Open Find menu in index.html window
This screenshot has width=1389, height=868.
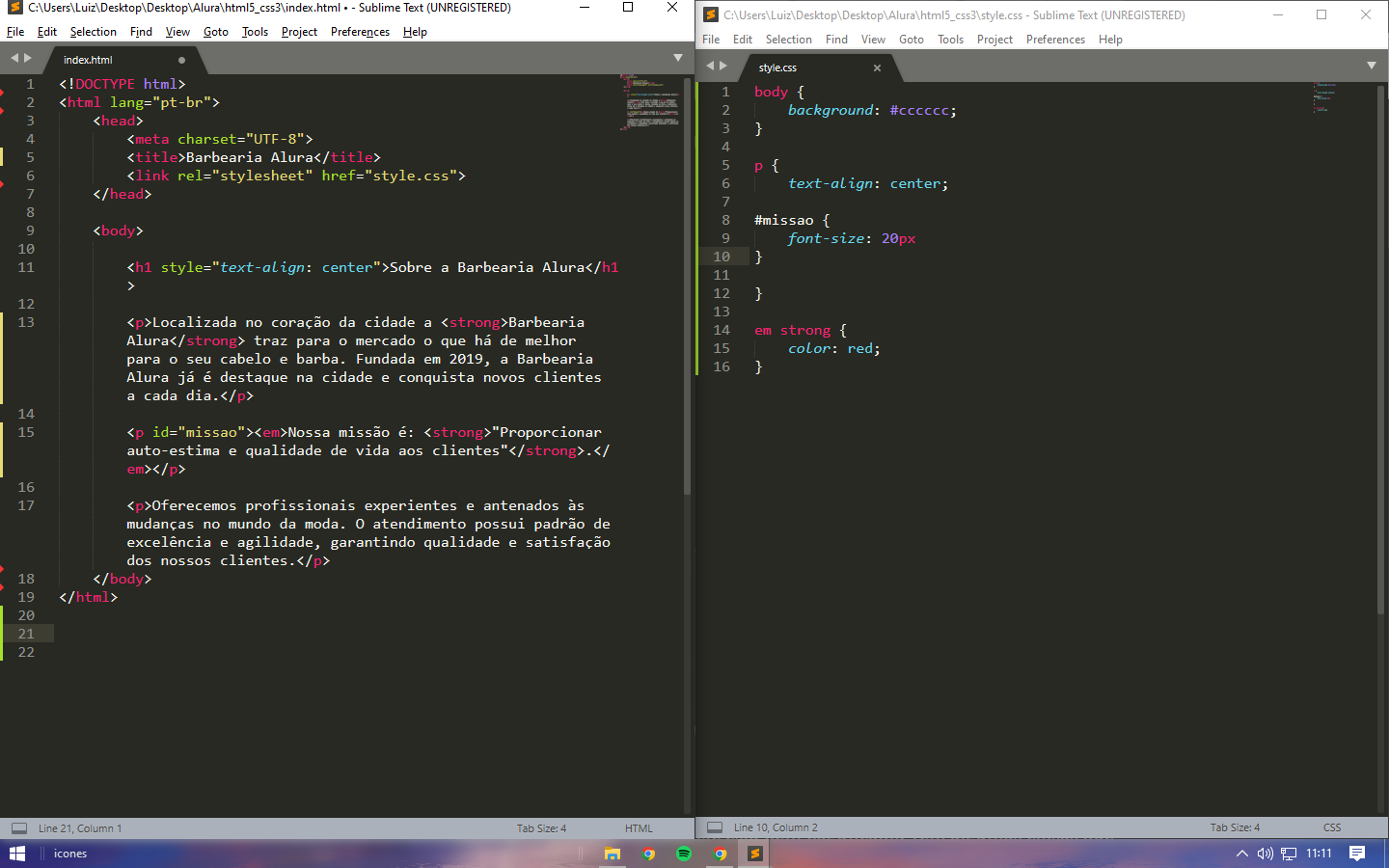(x=141, y=32)
